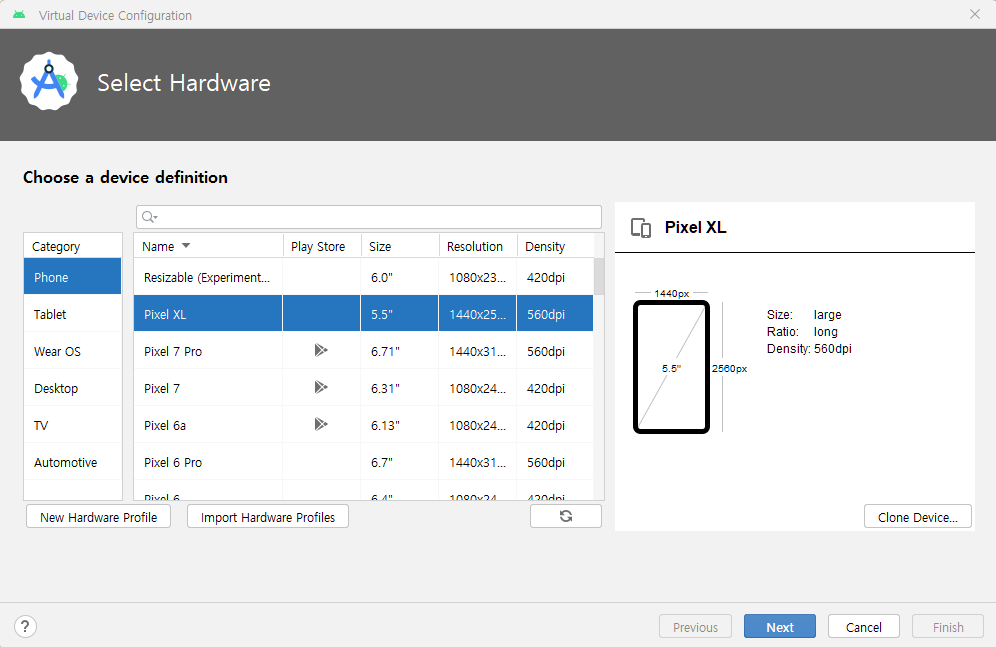Click New Hardware Profile button
The height and width of the screenshot is (647, 996).
point(98,517)
